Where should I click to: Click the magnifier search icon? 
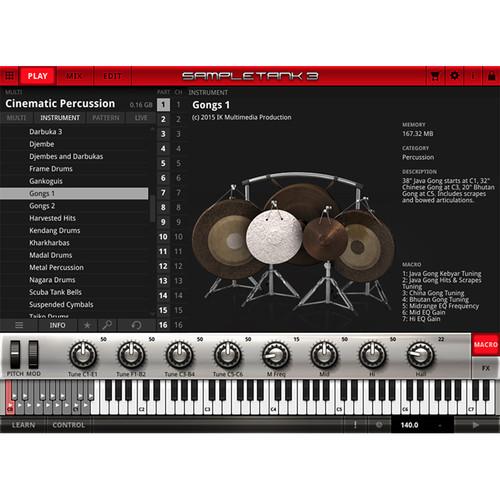(x=107, y=325)
